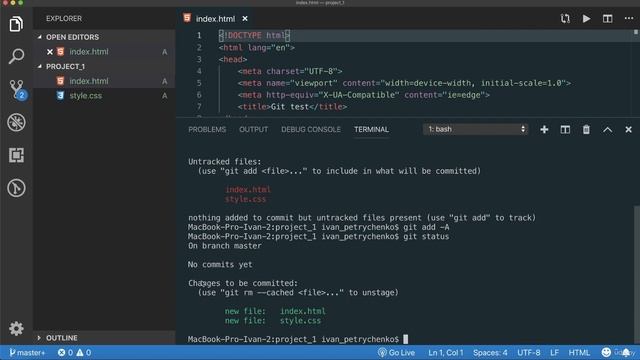Close index.html in Open Editors list
640x360 pixels.
click(x=50, y=52)
